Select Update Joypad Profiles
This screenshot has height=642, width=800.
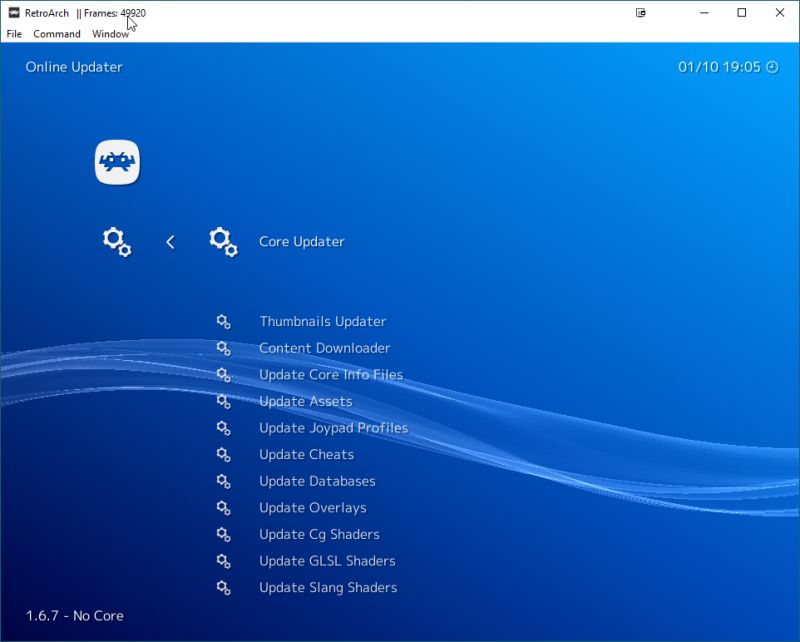[331, 427]
